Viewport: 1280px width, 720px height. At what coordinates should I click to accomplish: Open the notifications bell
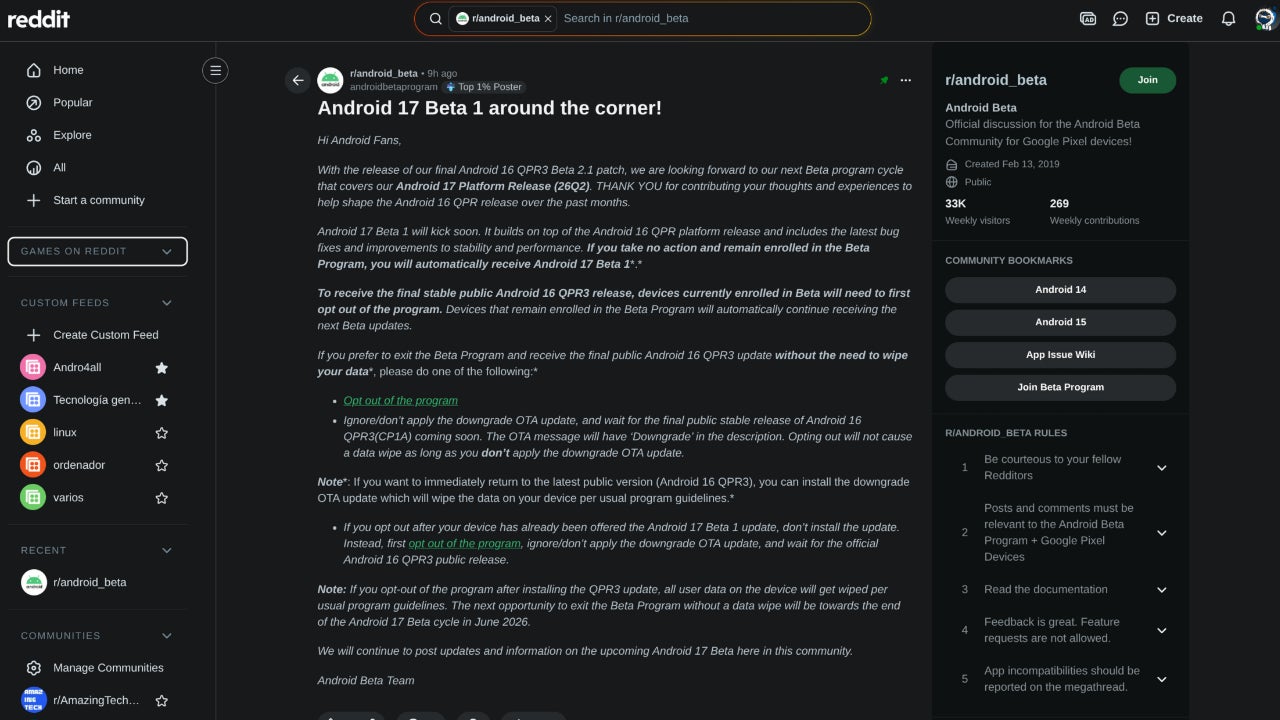[1229, 18]
